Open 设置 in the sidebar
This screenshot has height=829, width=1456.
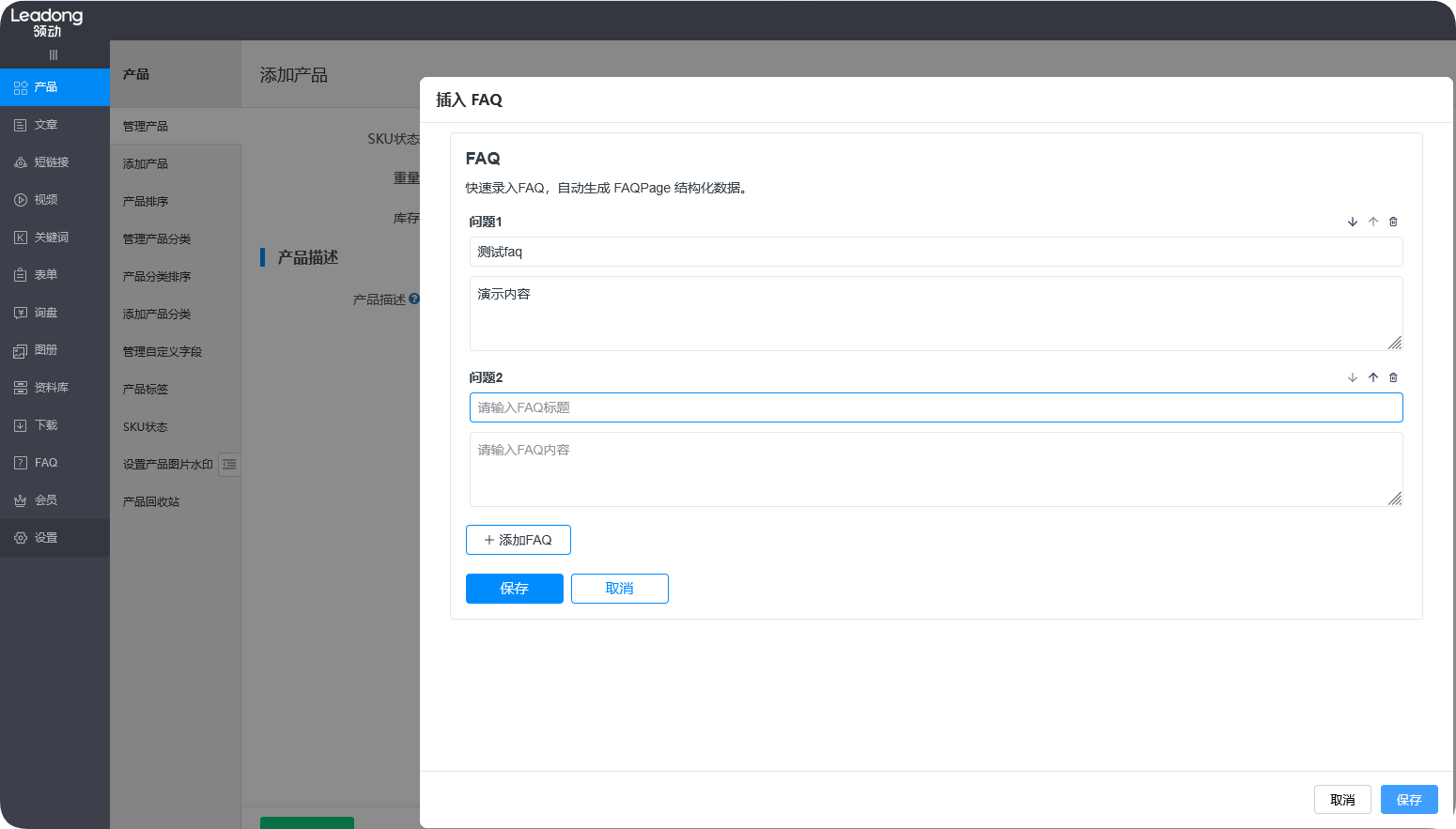pyautogui.click(x=54, y=538)
